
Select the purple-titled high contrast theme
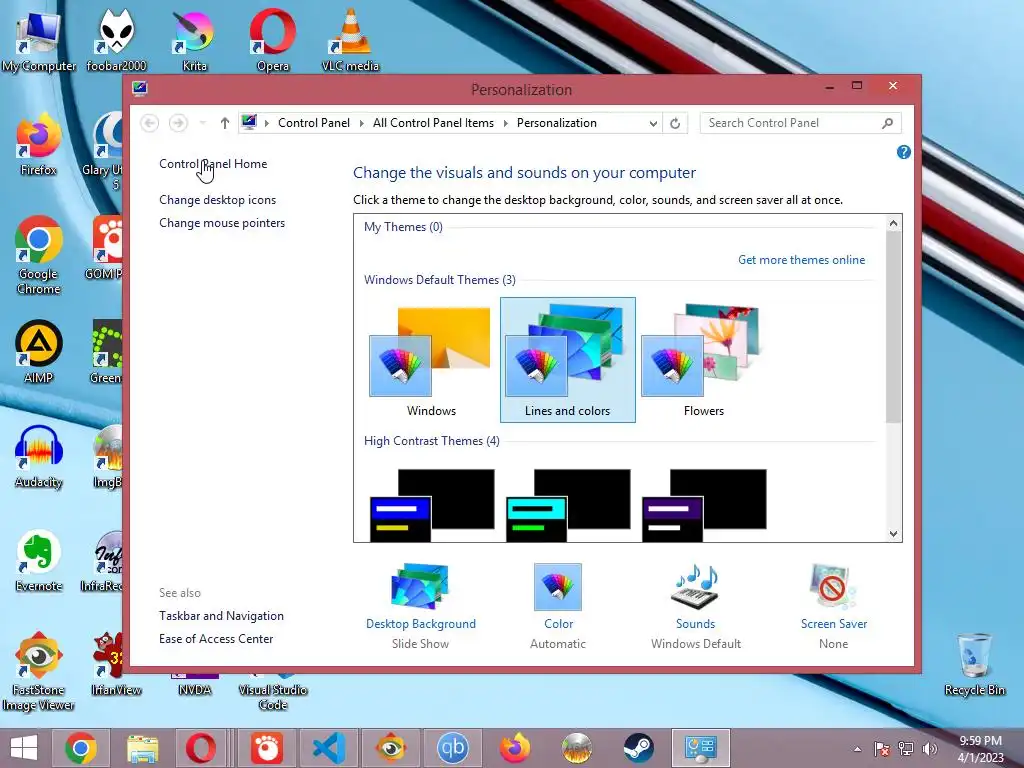tap(704, 505)
